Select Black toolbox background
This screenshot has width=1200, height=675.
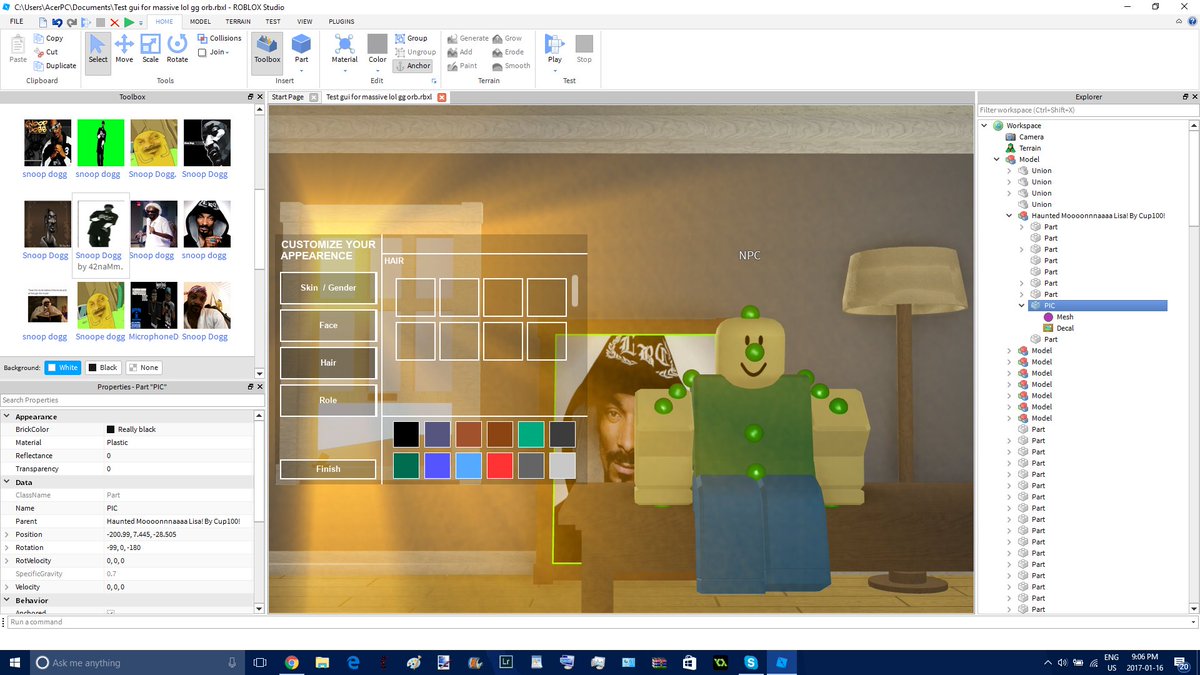tap(103, 367)
